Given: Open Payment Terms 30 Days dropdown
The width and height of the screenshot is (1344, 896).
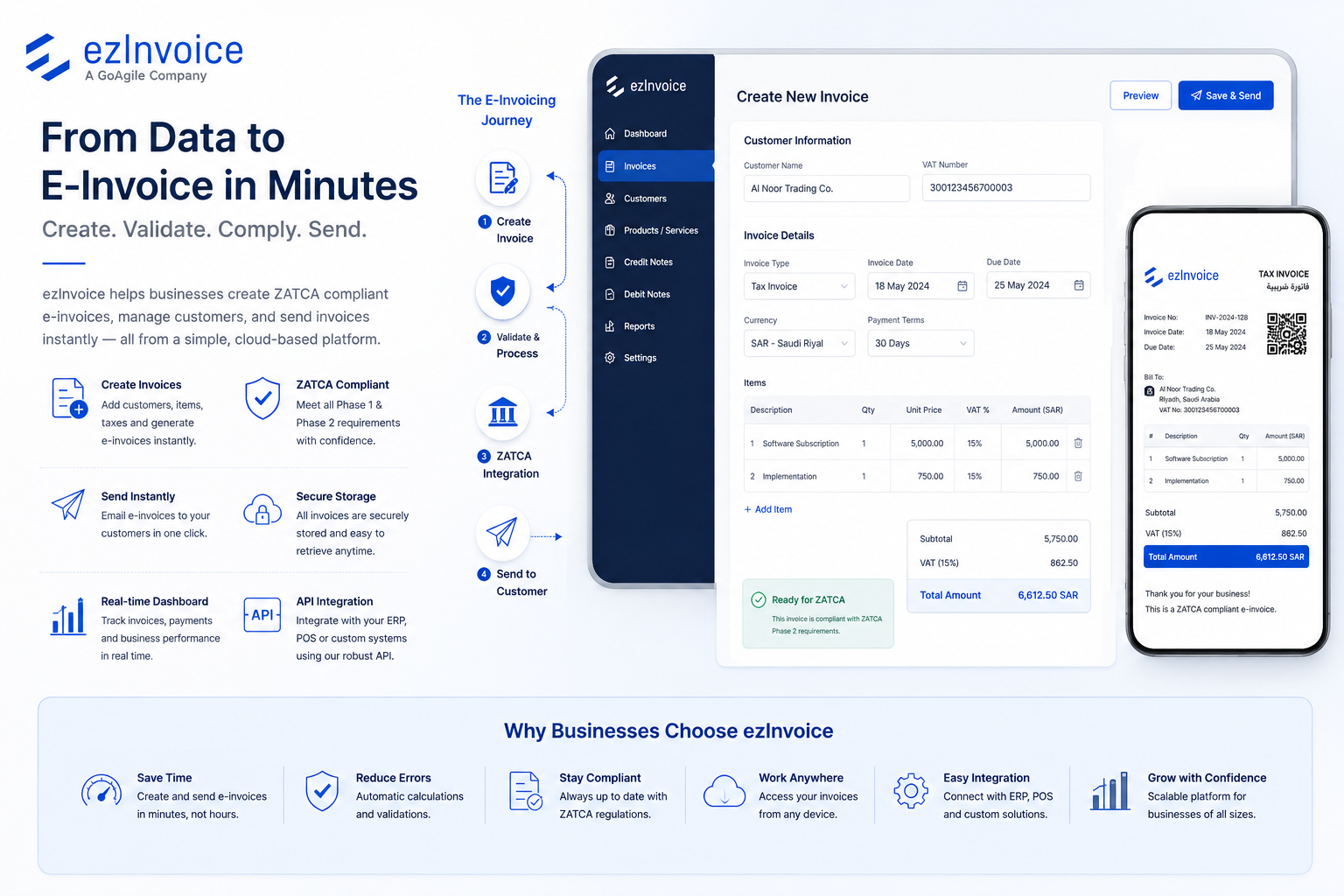Looking at the screenshot, I should pos(920,343).
